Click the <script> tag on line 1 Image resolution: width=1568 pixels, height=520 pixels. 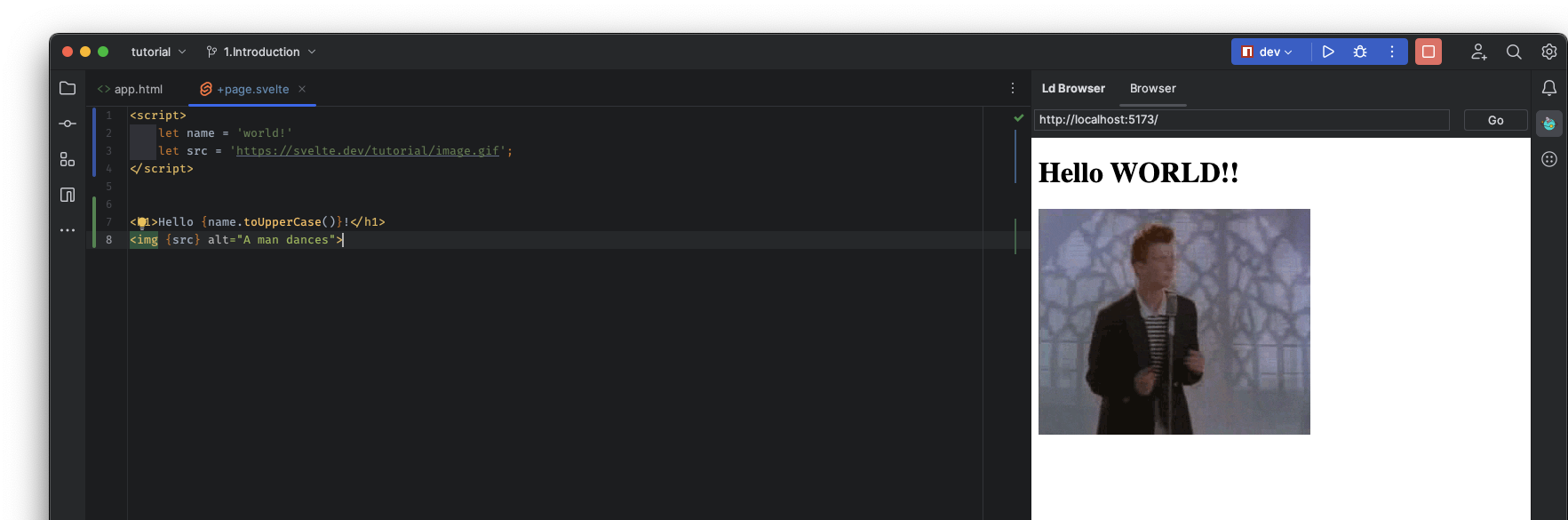click(158, 116)
